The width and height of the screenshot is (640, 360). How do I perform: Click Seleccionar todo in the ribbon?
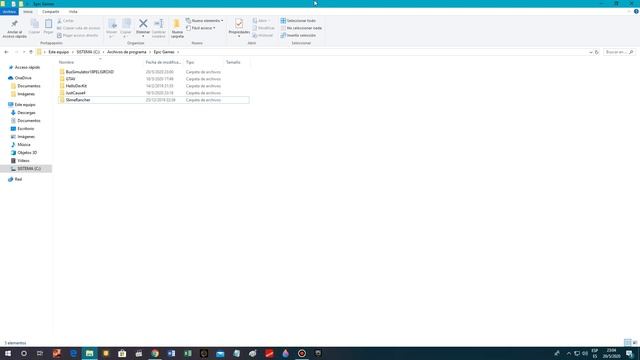298,20
